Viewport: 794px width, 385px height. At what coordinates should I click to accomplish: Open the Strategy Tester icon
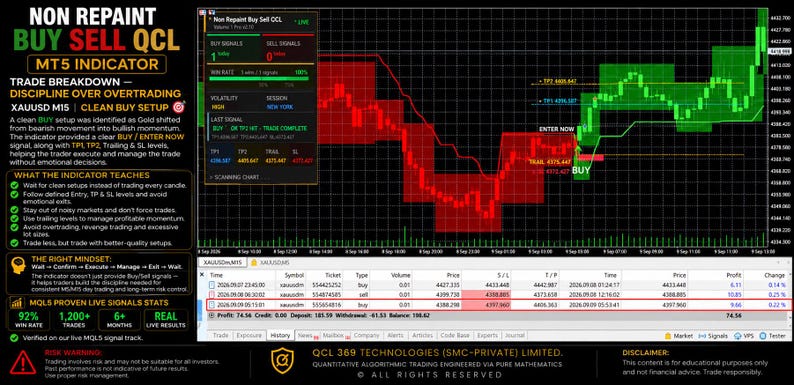(763, 336)
